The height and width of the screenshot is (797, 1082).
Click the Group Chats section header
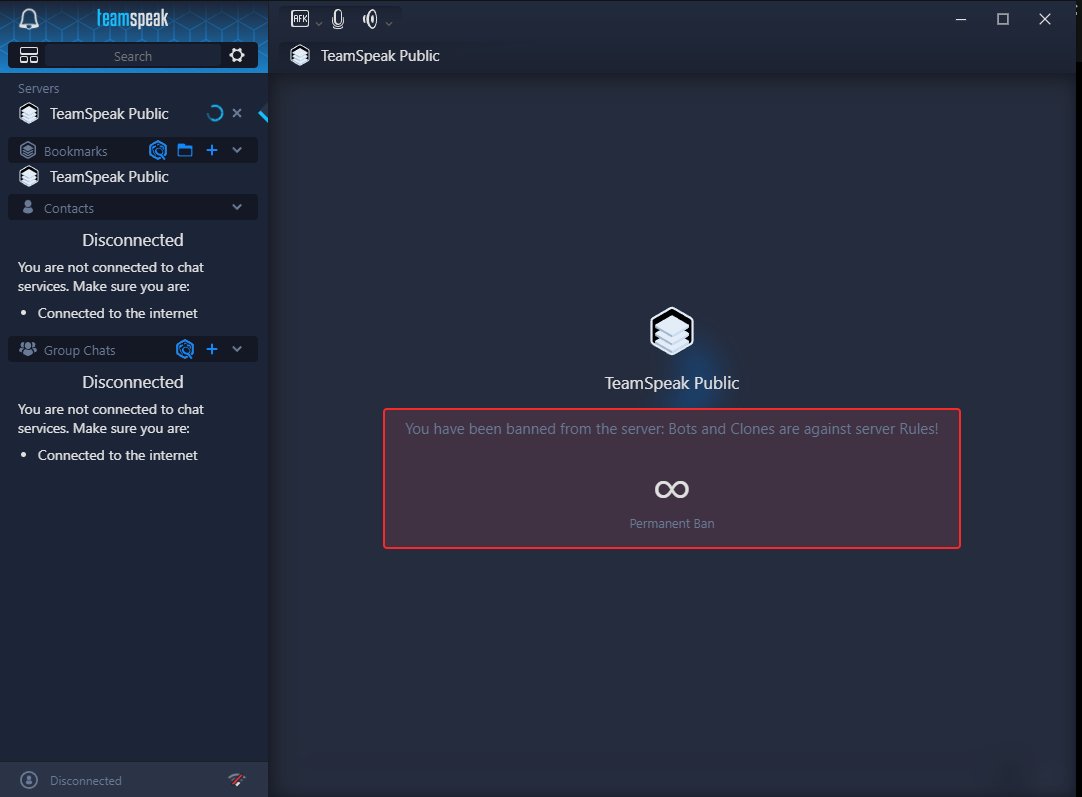(132, 349)
